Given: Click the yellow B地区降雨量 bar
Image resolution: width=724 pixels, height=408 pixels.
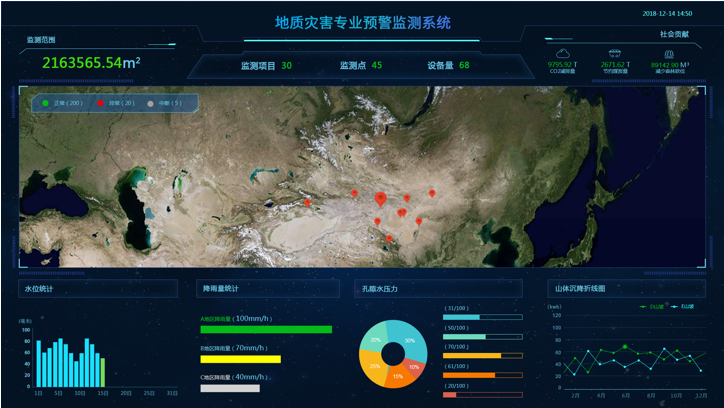Looking at the screenshot, I should point(240,358).
